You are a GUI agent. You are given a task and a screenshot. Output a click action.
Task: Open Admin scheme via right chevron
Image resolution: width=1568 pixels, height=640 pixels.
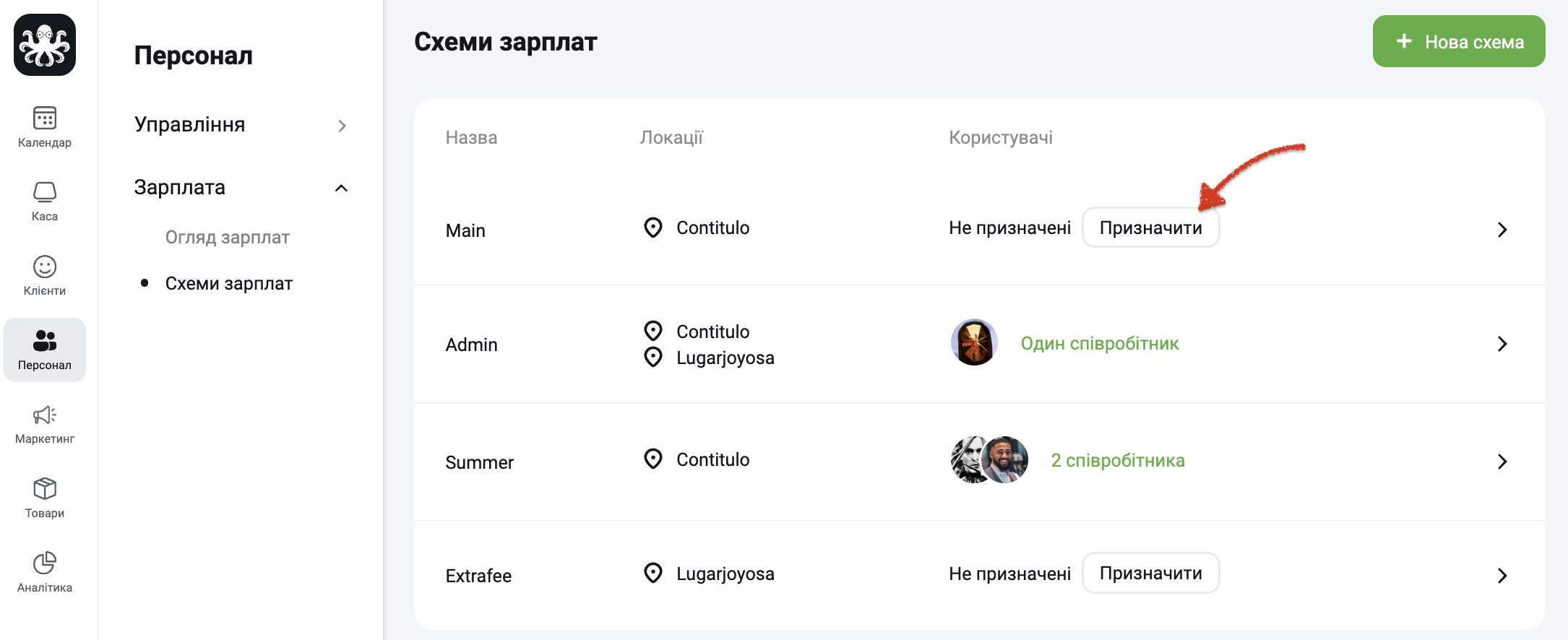click(1502, 344)
